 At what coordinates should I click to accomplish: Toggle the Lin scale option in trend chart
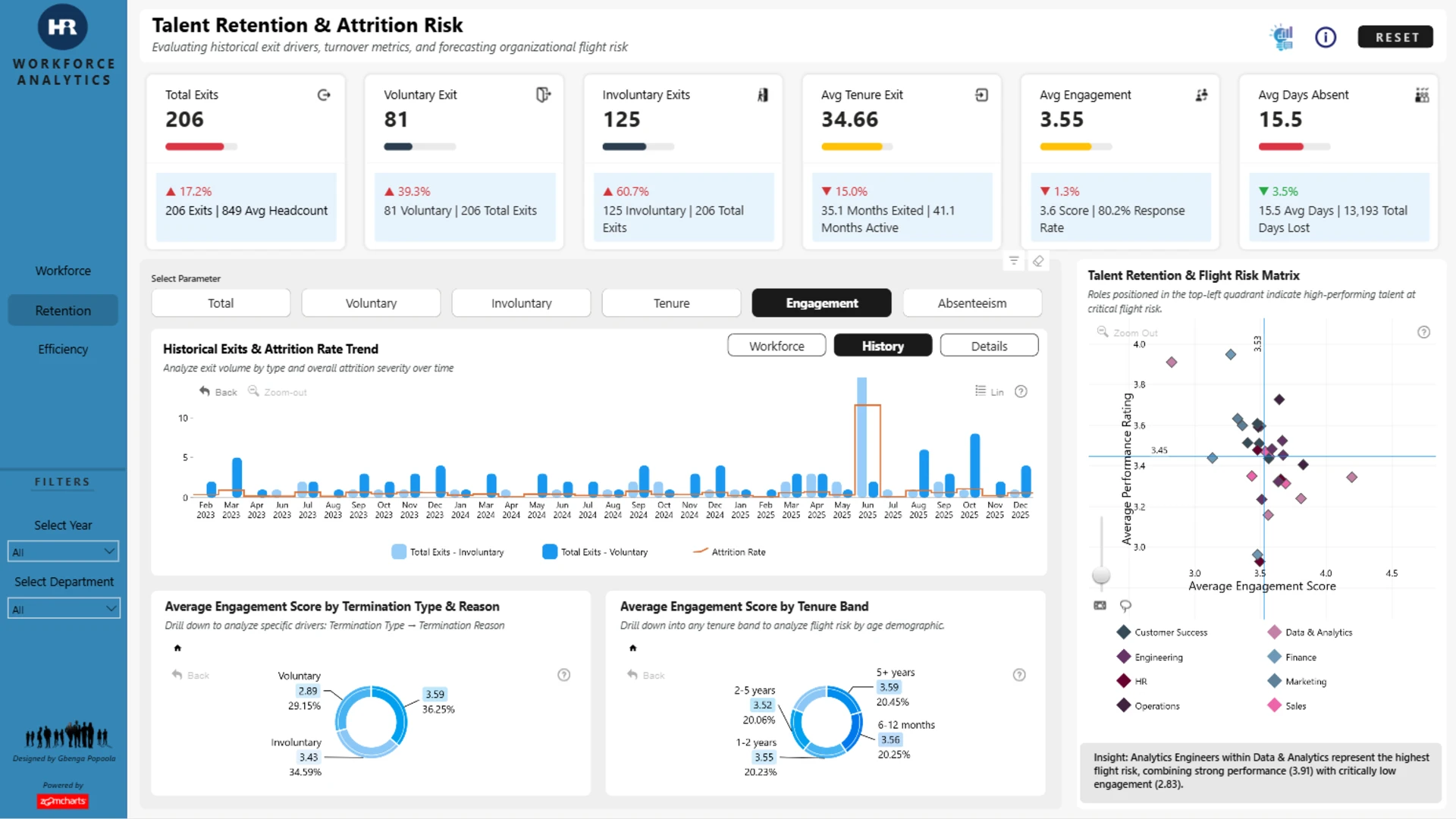[x=990, y=392]
